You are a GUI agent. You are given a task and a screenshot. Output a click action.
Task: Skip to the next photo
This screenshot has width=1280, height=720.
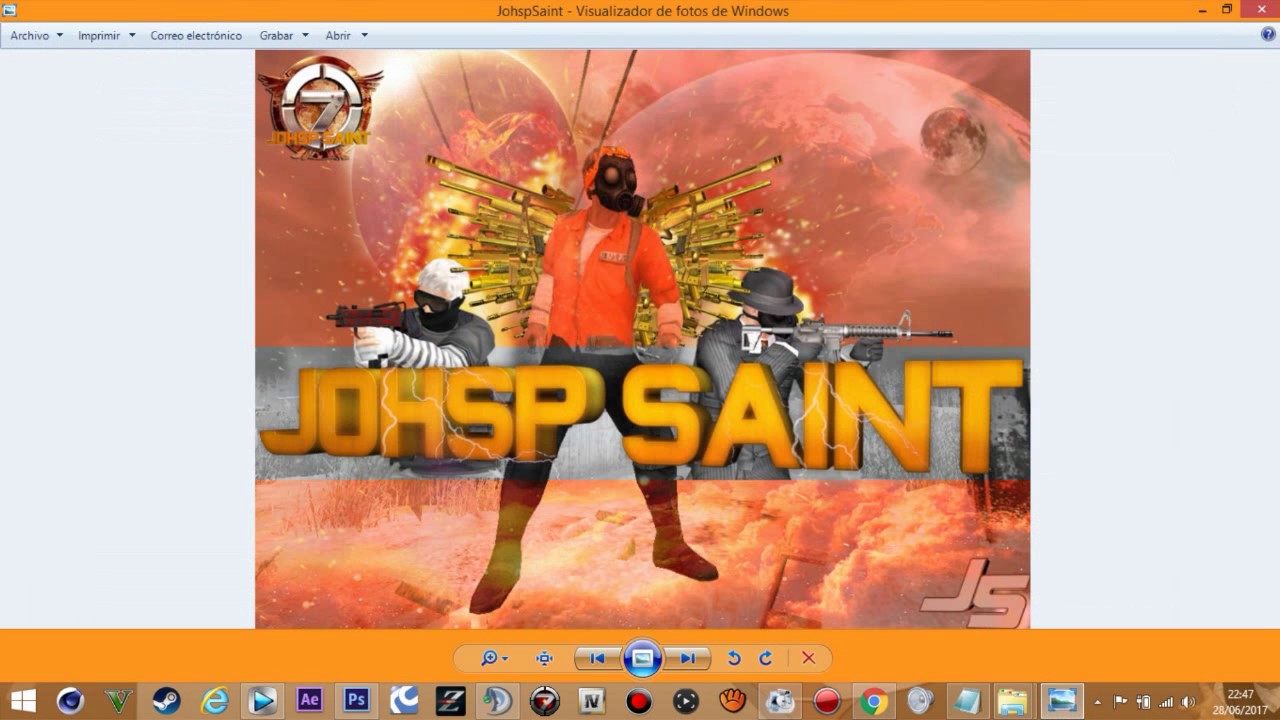click(x=687, y=658)
